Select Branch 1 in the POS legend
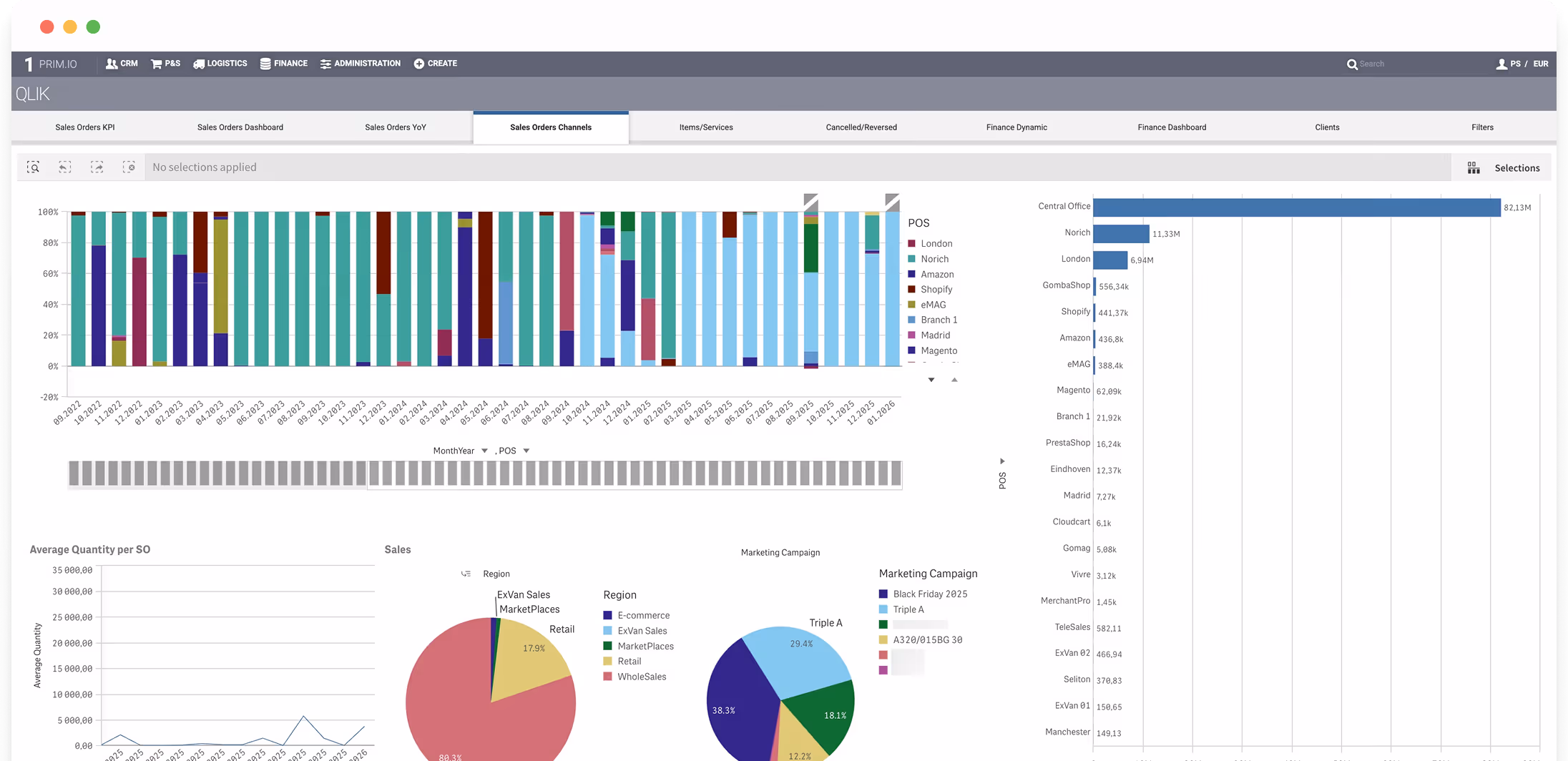 933,320
